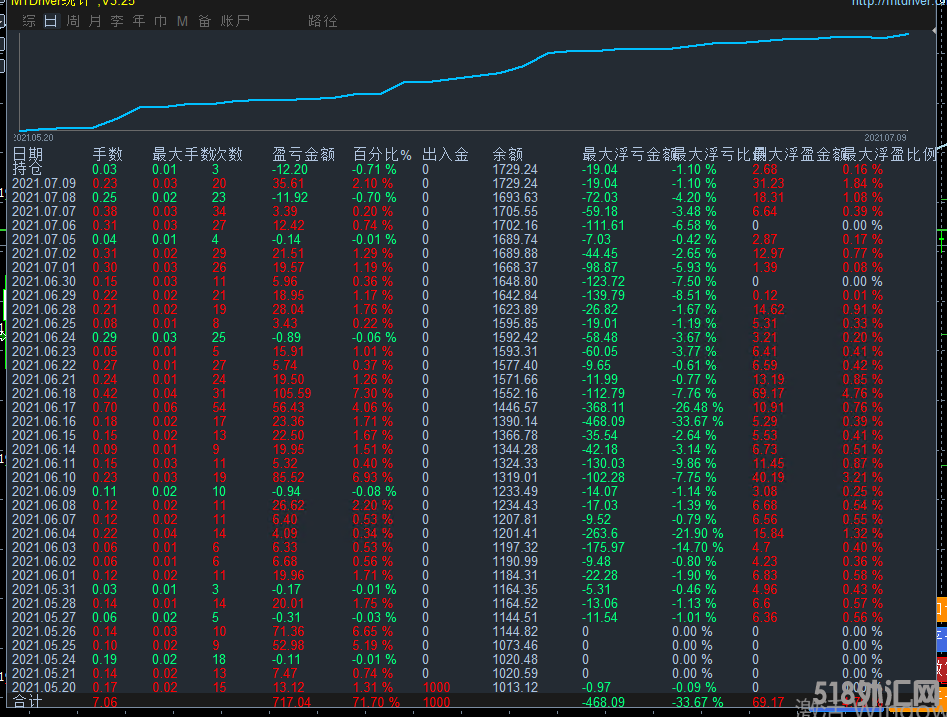Click total profit 717.04

292,703
